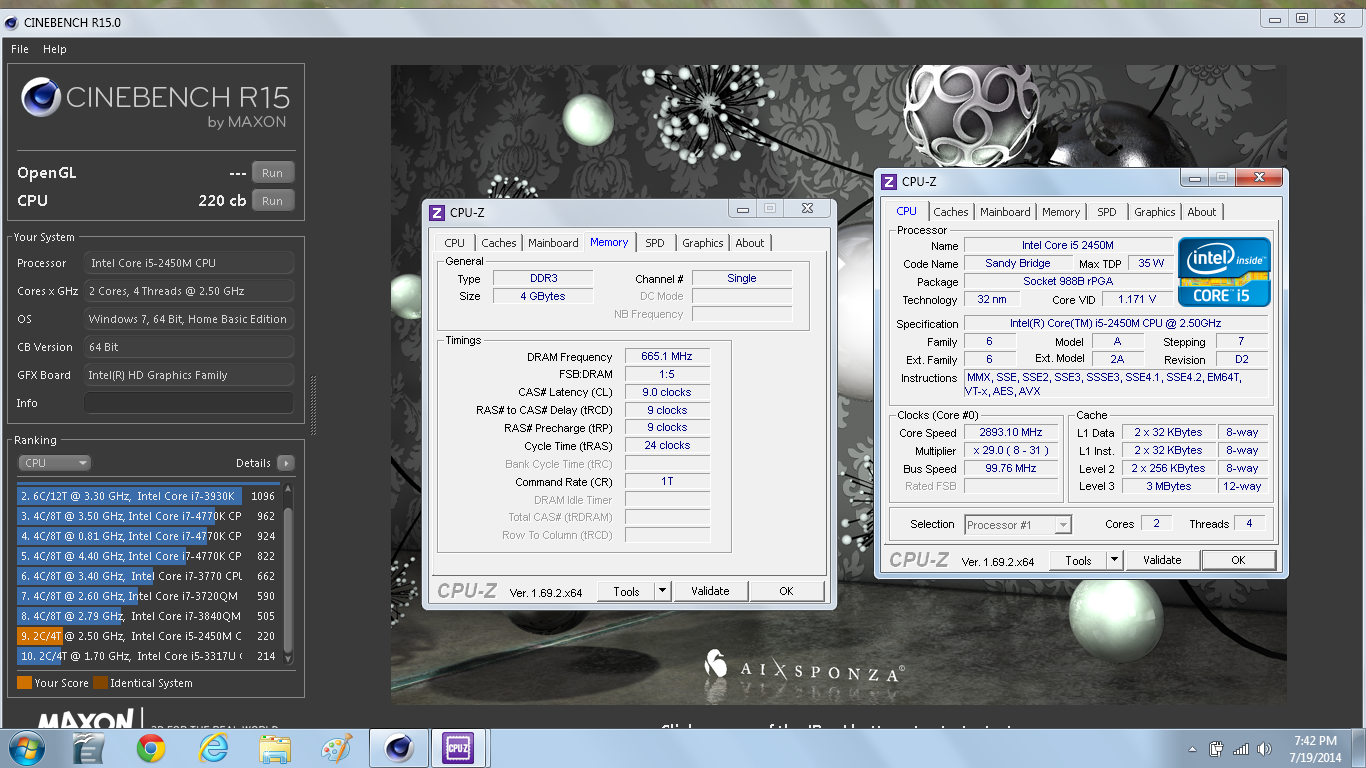
Task: Click the Info field in Your System
Action: 189,403
